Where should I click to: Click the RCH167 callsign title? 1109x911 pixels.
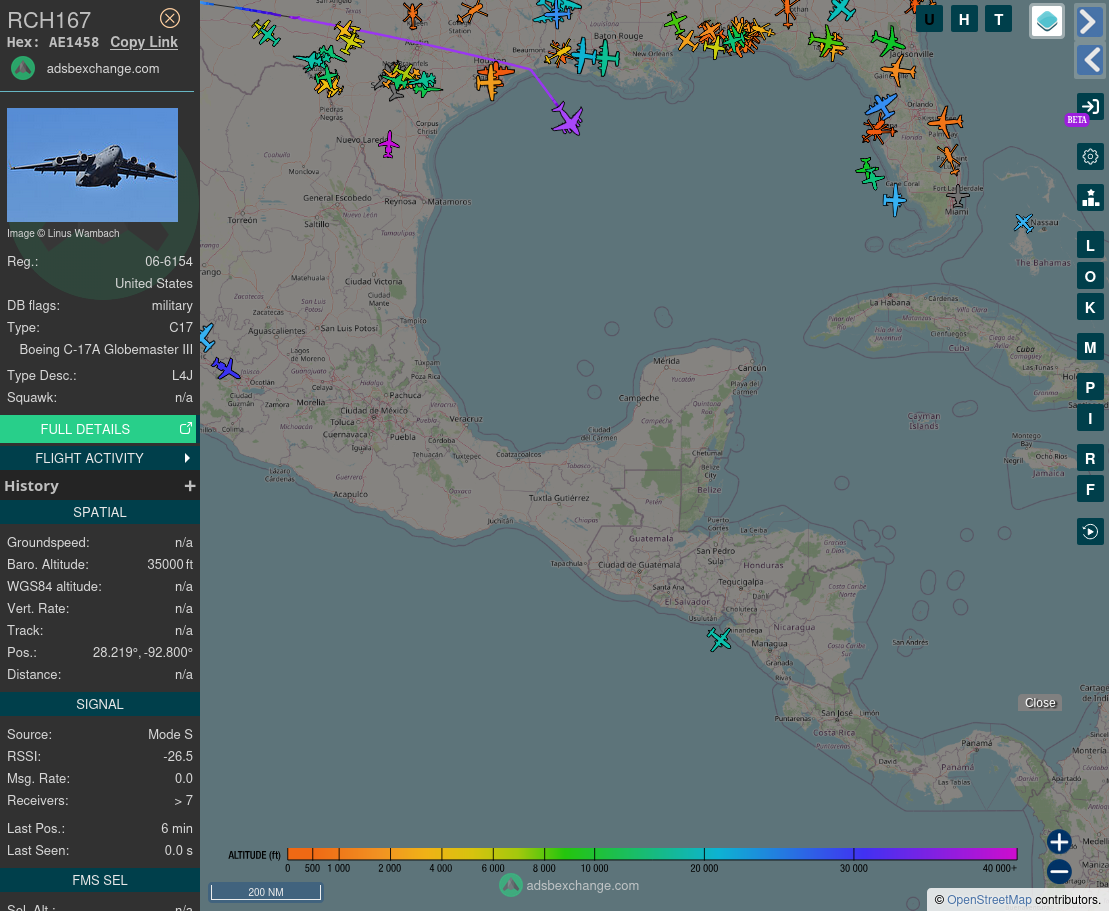click(x=49, y=20)
